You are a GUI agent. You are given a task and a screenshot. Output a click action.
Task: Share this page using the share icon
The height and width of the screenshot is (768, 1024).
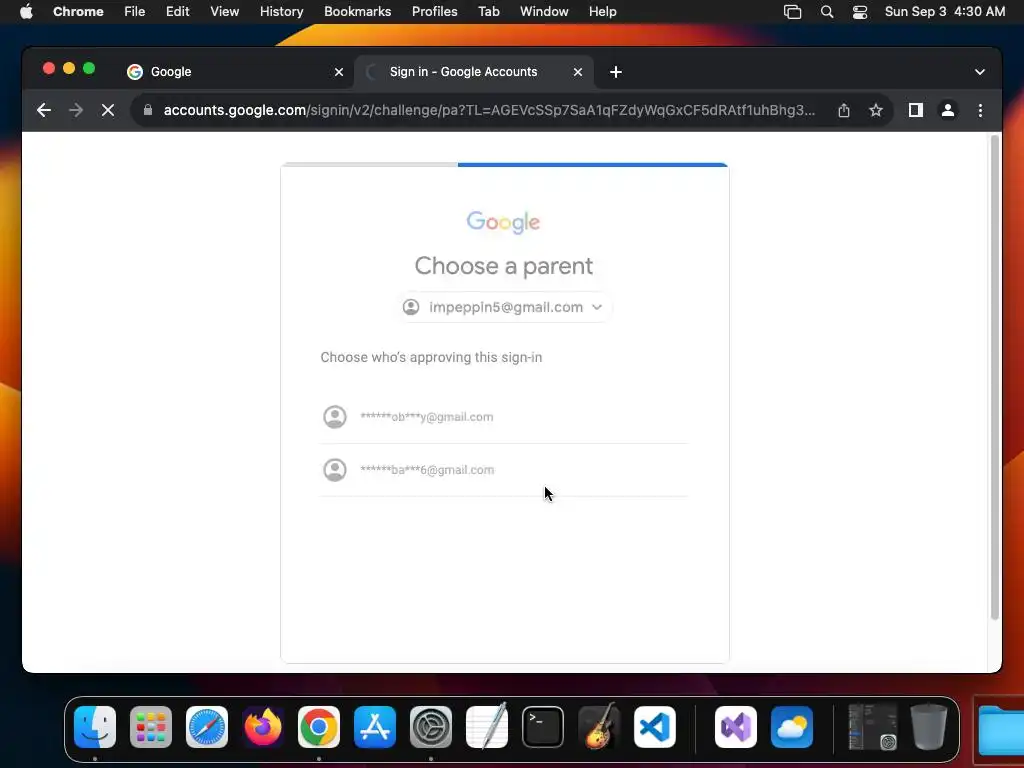click(844, 110)
